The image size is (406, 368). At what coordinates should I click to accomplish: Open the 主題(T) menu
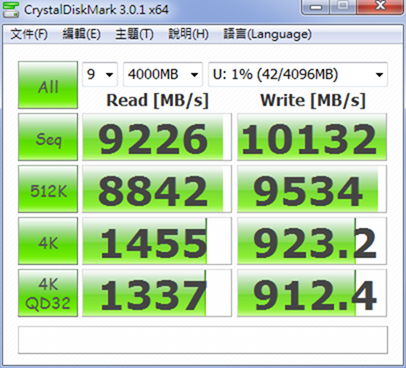(134, 34)
